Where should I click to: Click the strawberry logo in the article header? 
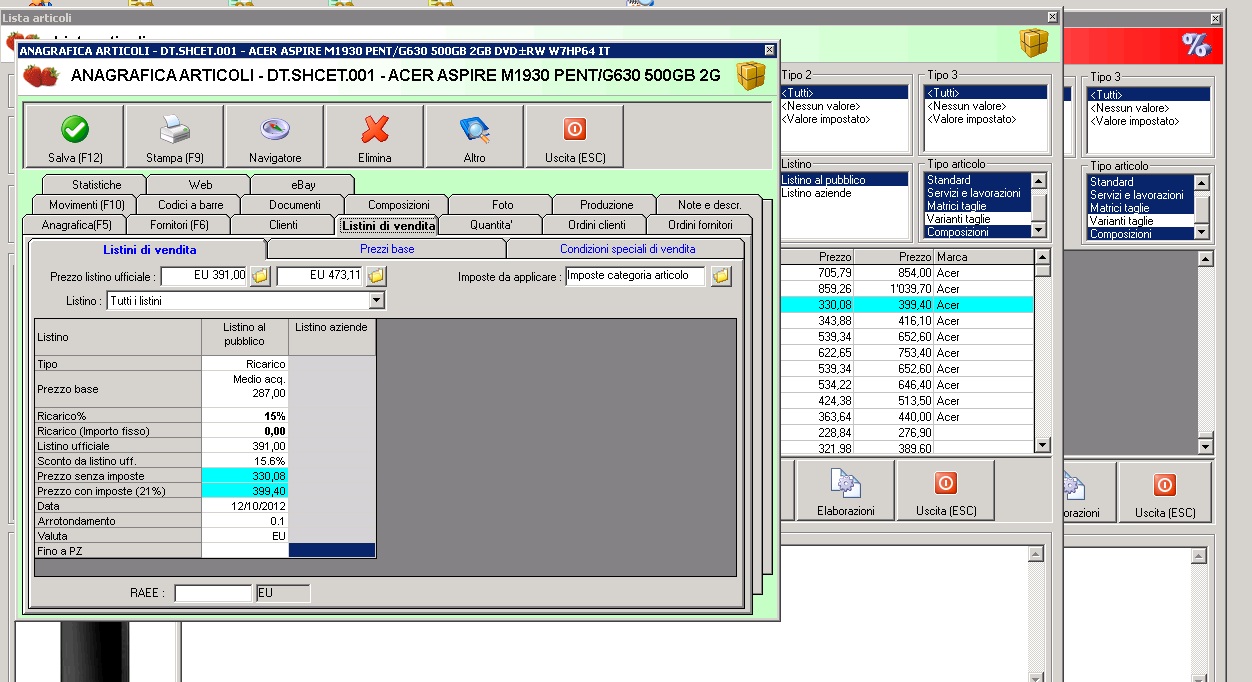pyautogui.click(x=42, y=76)
